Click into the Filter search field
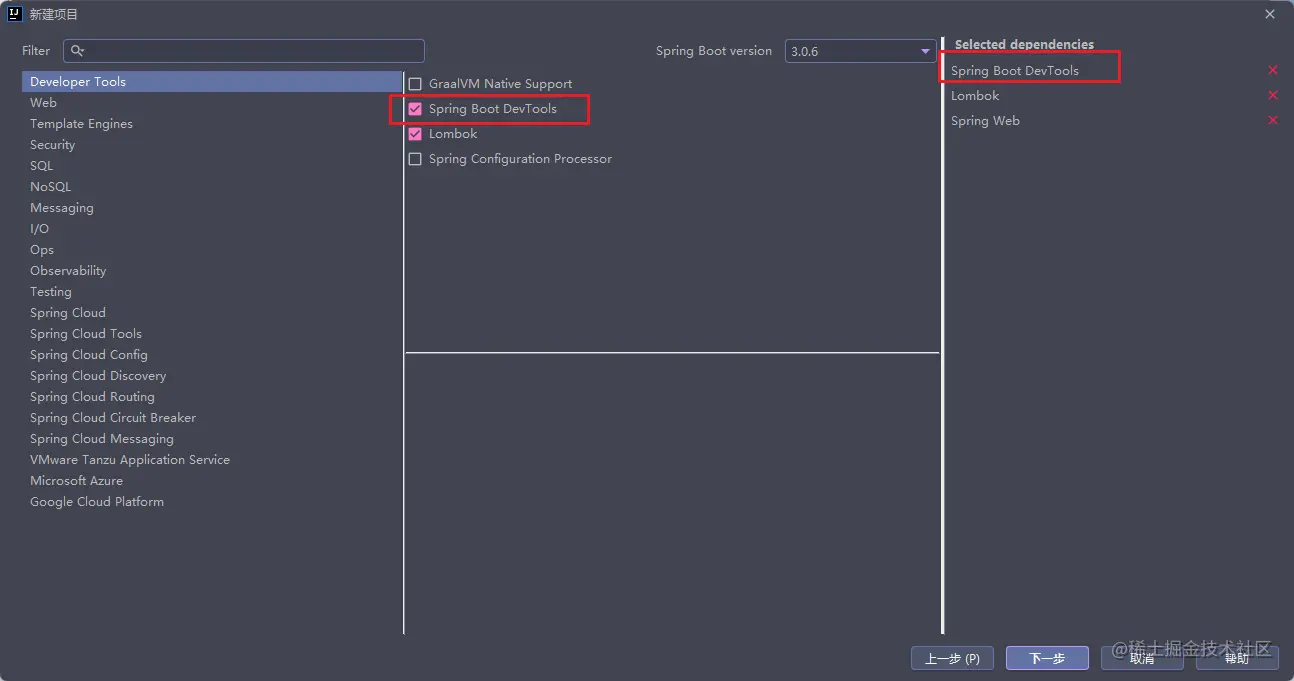 click(244, 51)
